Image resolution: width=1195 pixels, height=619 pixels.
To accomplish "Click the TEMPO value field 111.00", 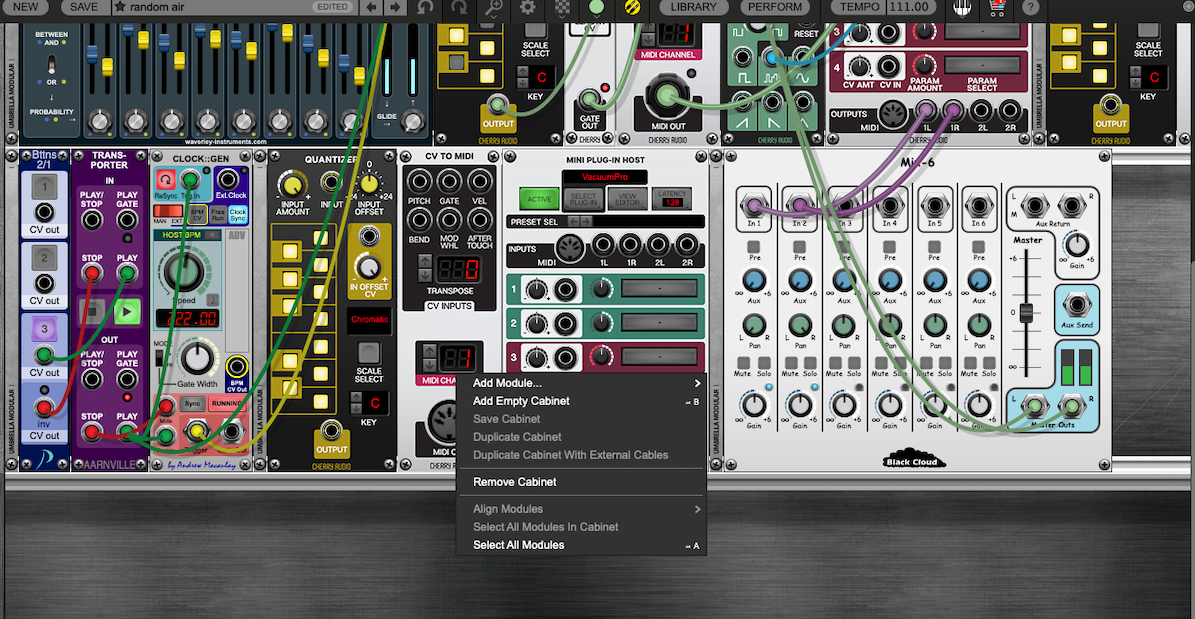I will pos(910,7).
